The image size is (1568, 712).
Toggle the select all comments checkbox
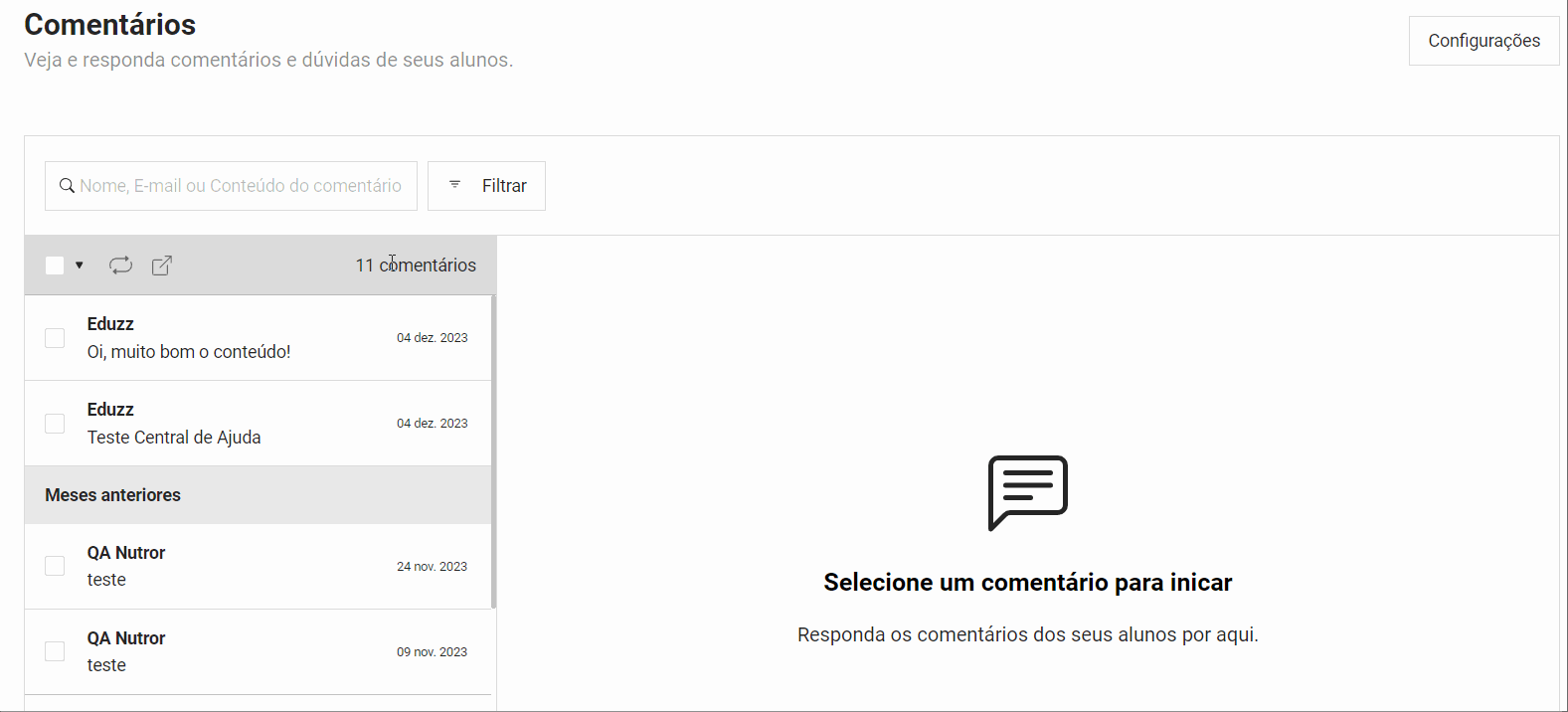click(55, 266)
